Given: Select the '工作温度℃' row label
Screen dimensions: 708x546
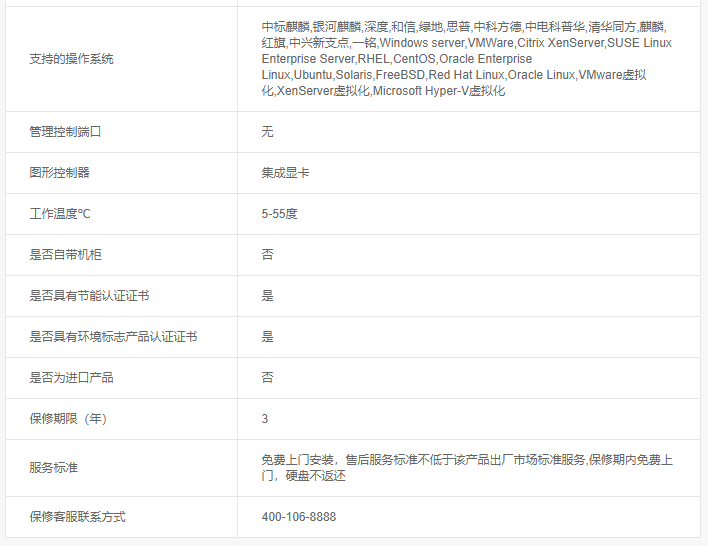Looking at the screenshot, I should [x=60, y=214].
